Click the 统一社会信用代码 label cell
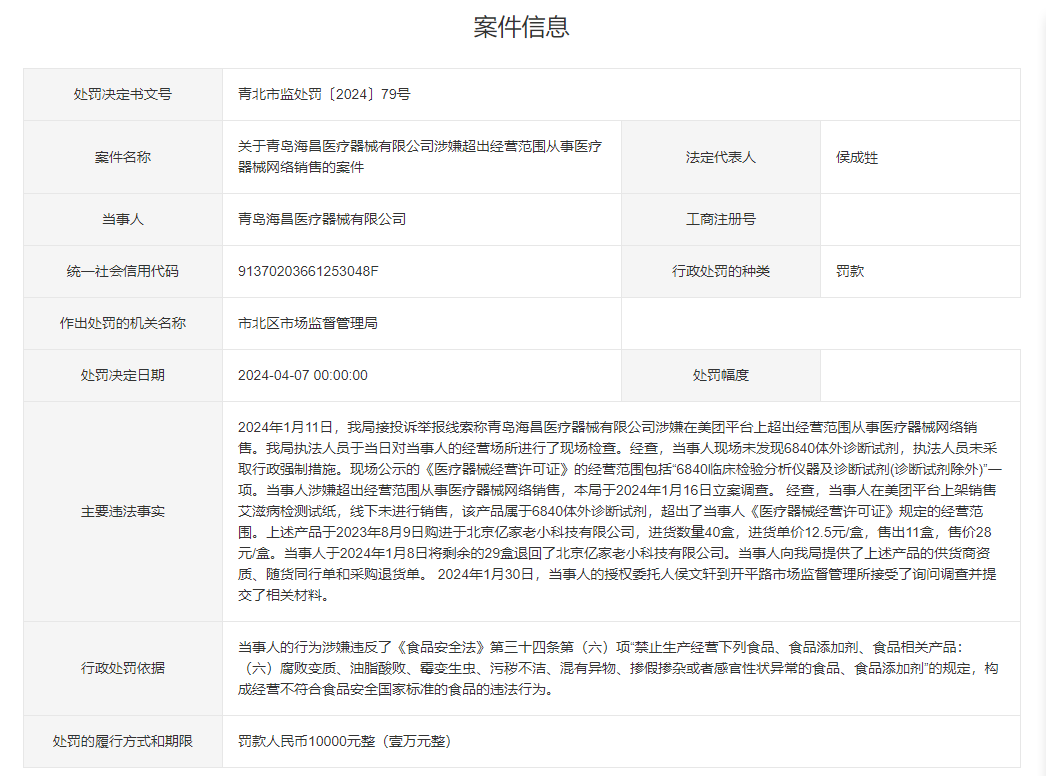 point(123,271)
